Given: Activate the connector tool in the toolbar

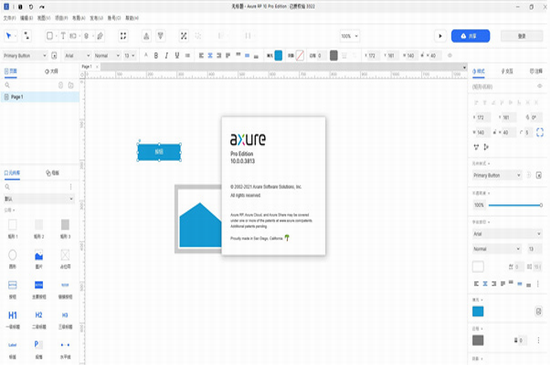Looking at the screenshot, I should tap(26, 36).
